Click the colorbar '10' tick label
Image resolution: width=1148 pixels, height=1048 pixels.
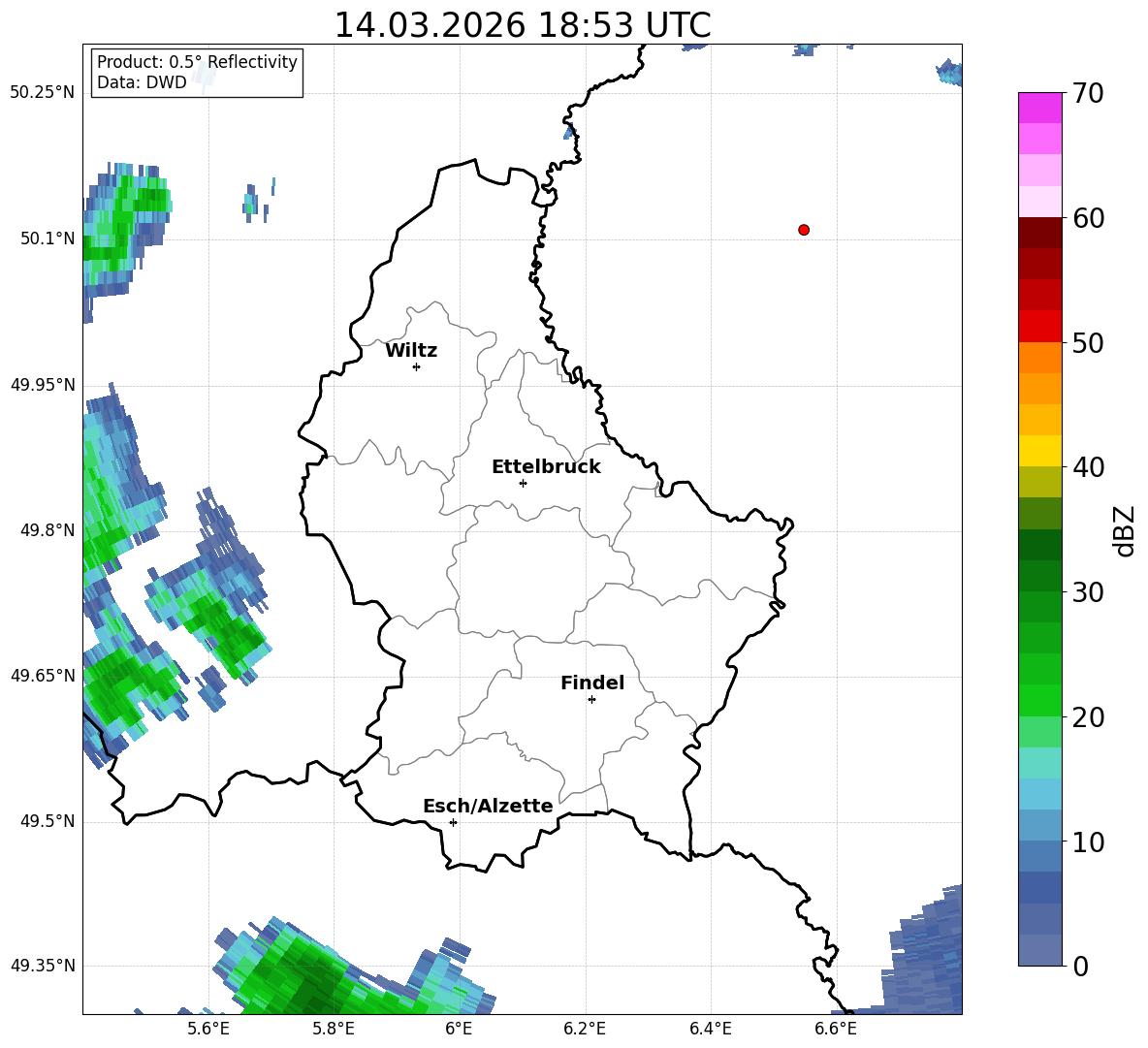point(1088,842)
